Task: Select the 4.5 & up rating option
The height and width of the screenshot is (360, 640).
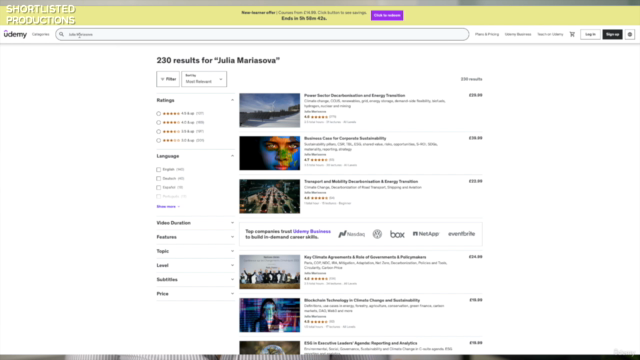Action: pos(159,113)
